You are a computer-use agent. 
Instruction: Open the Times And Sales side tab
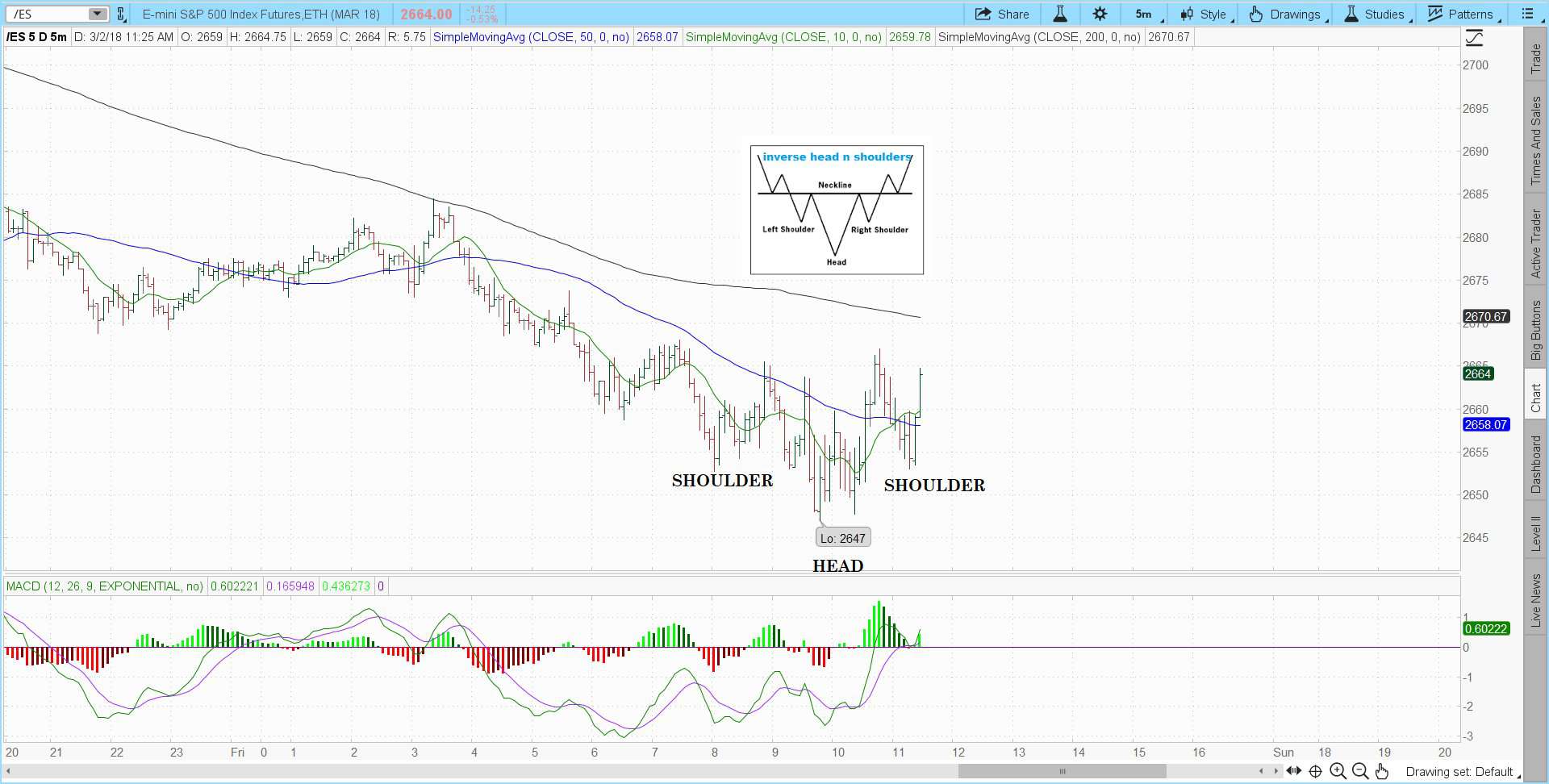(1536, 140)
